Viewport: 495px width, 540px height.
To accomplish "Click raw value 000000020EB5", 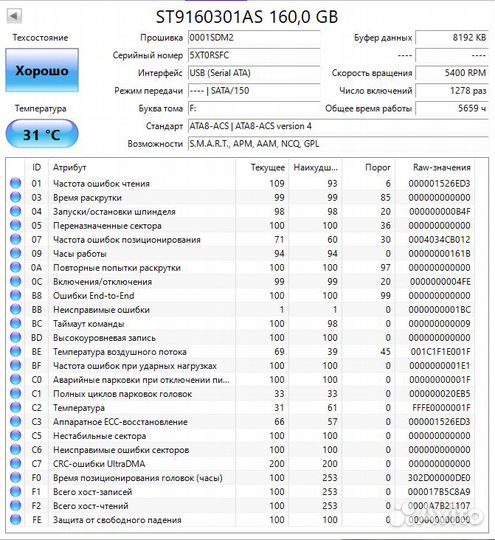I will [440, 394].
